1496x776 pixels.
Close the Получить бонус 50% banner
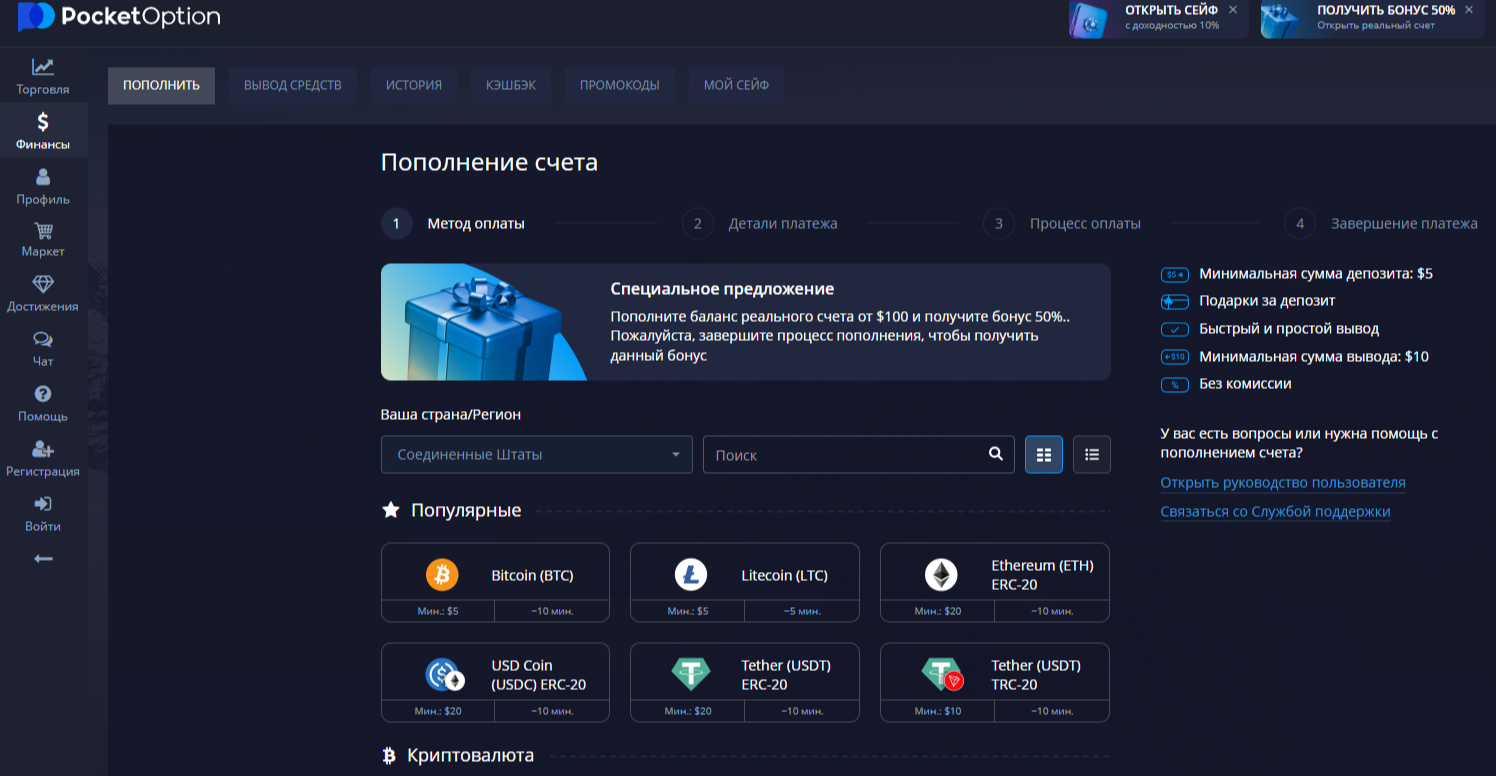(1469, 9)
